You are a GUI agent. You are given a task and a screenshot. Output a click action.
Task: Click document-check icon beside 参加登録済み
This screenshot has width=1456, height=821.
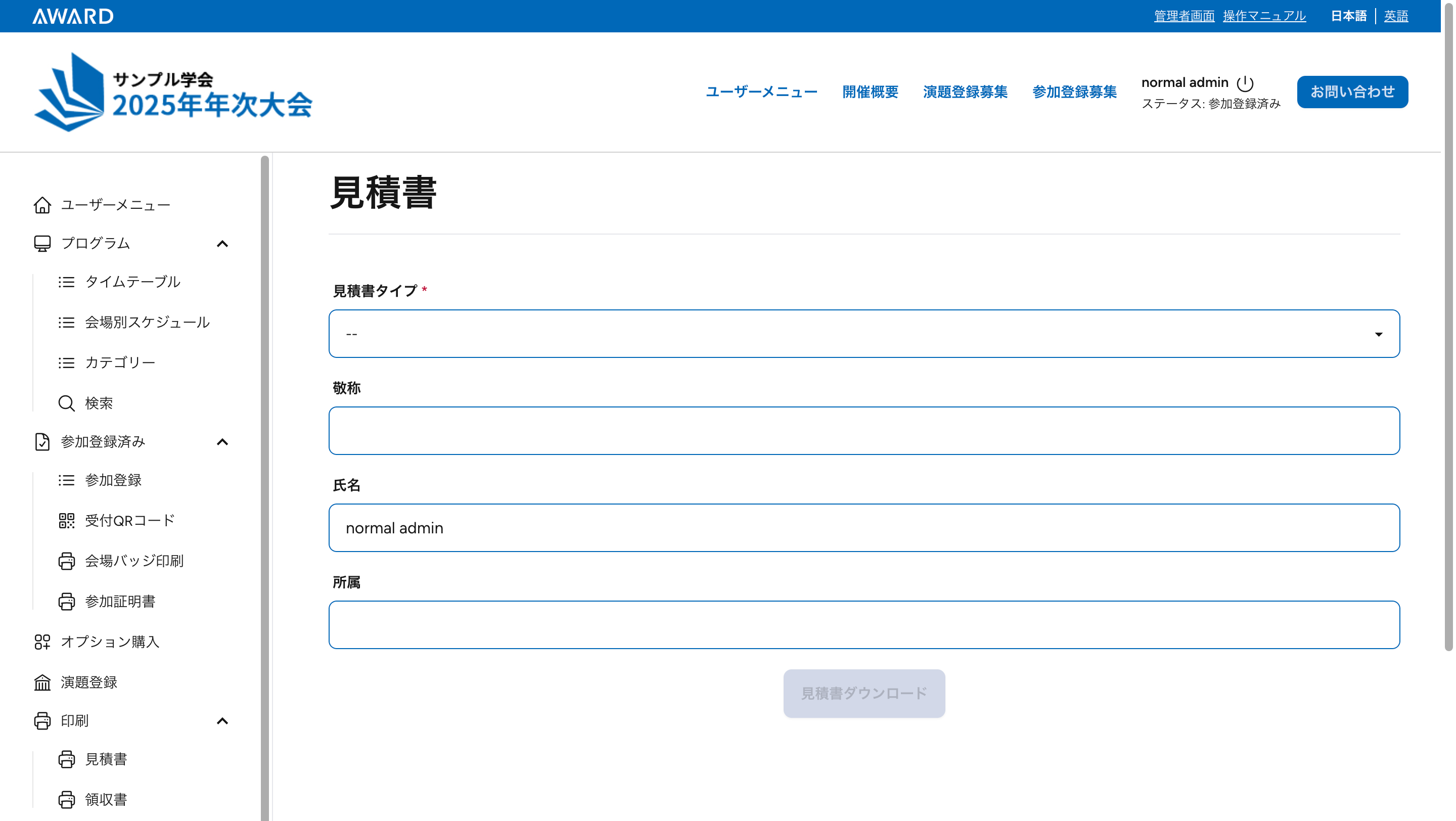42,442
